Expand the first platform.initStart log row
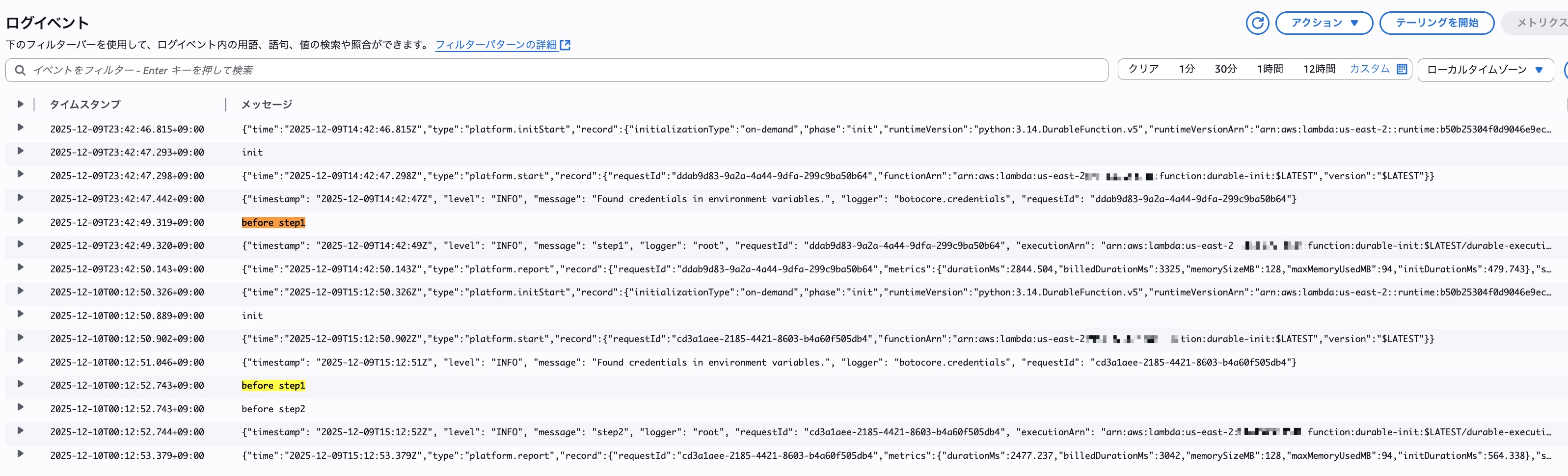1568x476 pixels. (x=20, y=128)
